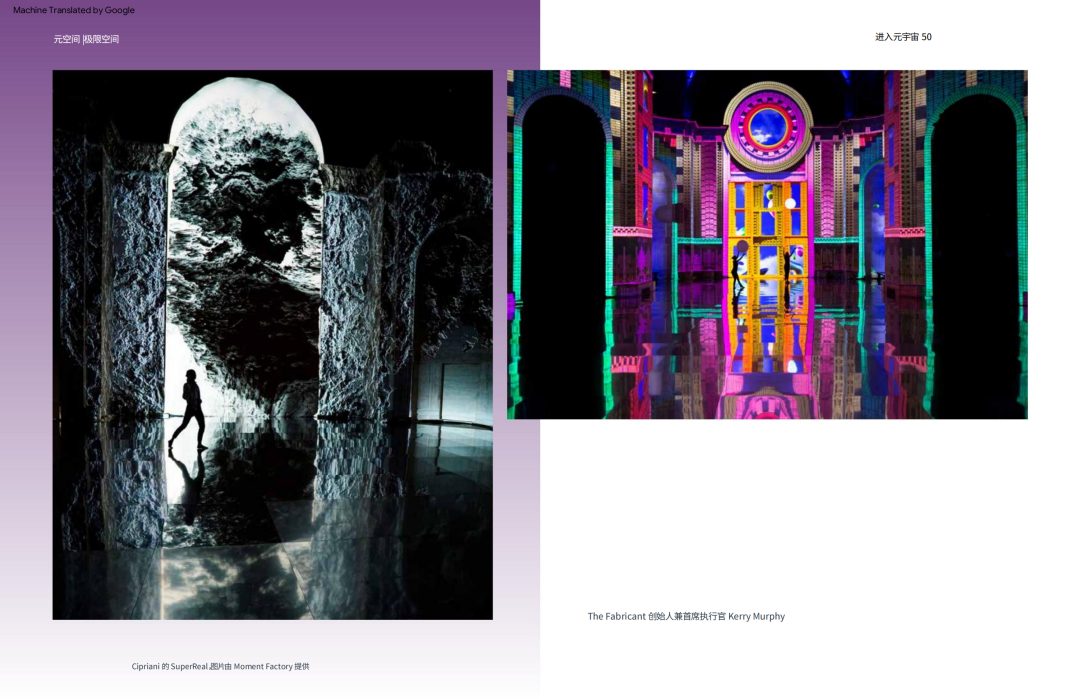Click the "进入元宇宙 50" page header
The height and width of the screenshot is (699, 1080).
903,37
